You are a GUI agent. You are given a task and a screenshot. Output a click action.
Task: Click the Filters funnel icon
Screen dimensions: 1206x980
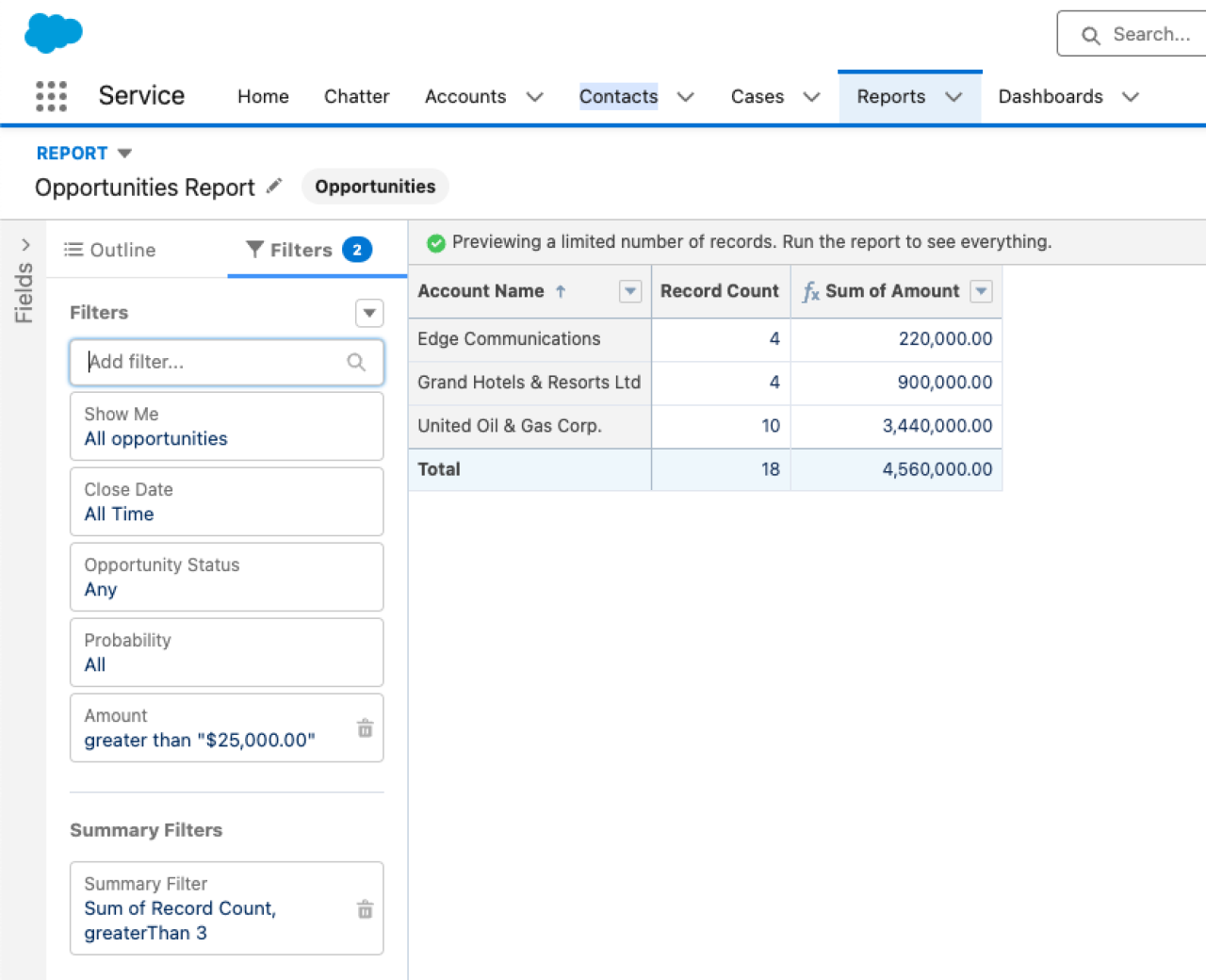pos(254,249)
